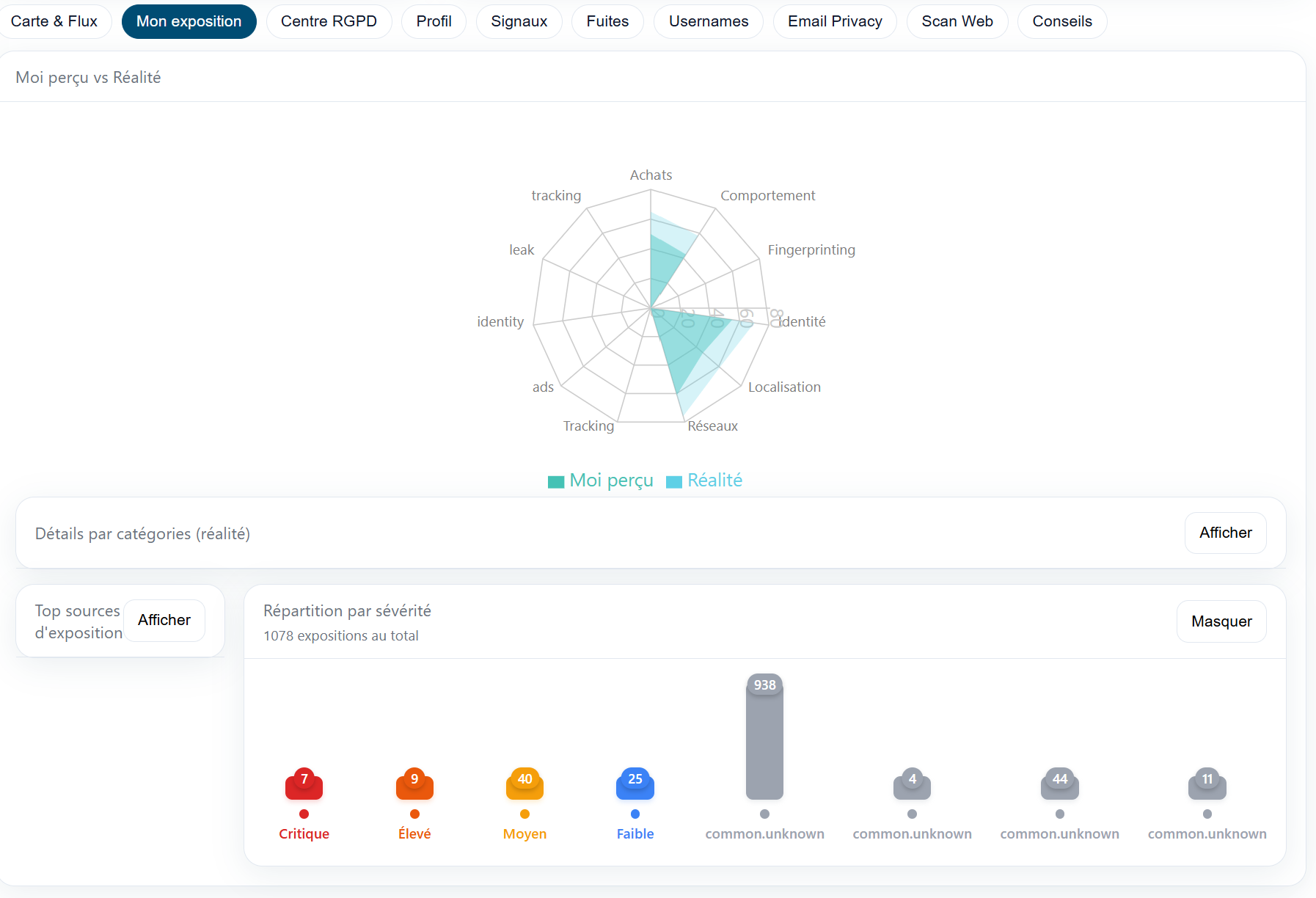Expand Détails par catégories with Afficher
Screen dimensions: 1316x898
pos(1225,533)
